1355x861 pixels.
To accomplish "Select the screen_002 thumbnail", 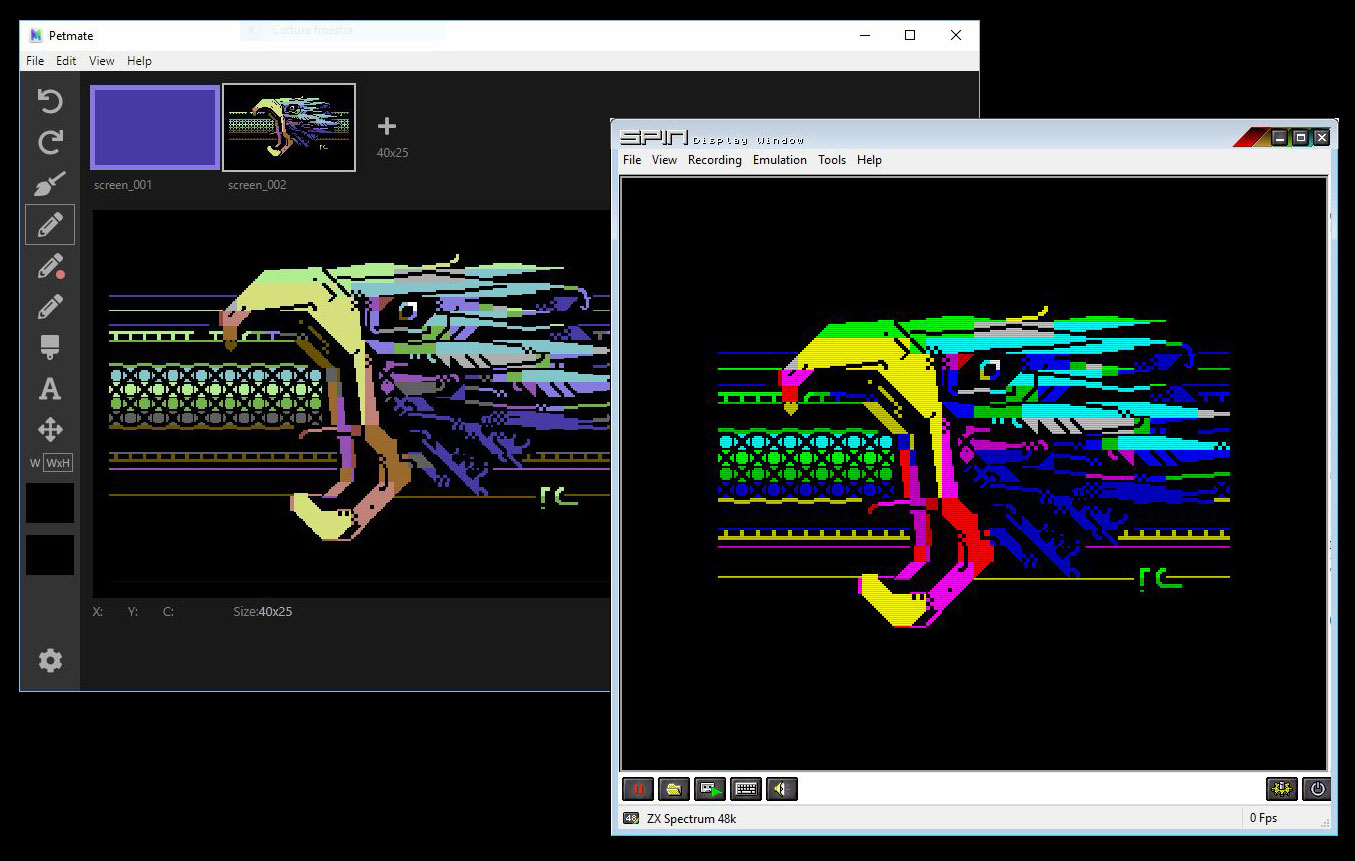I will tap(289, 127).
